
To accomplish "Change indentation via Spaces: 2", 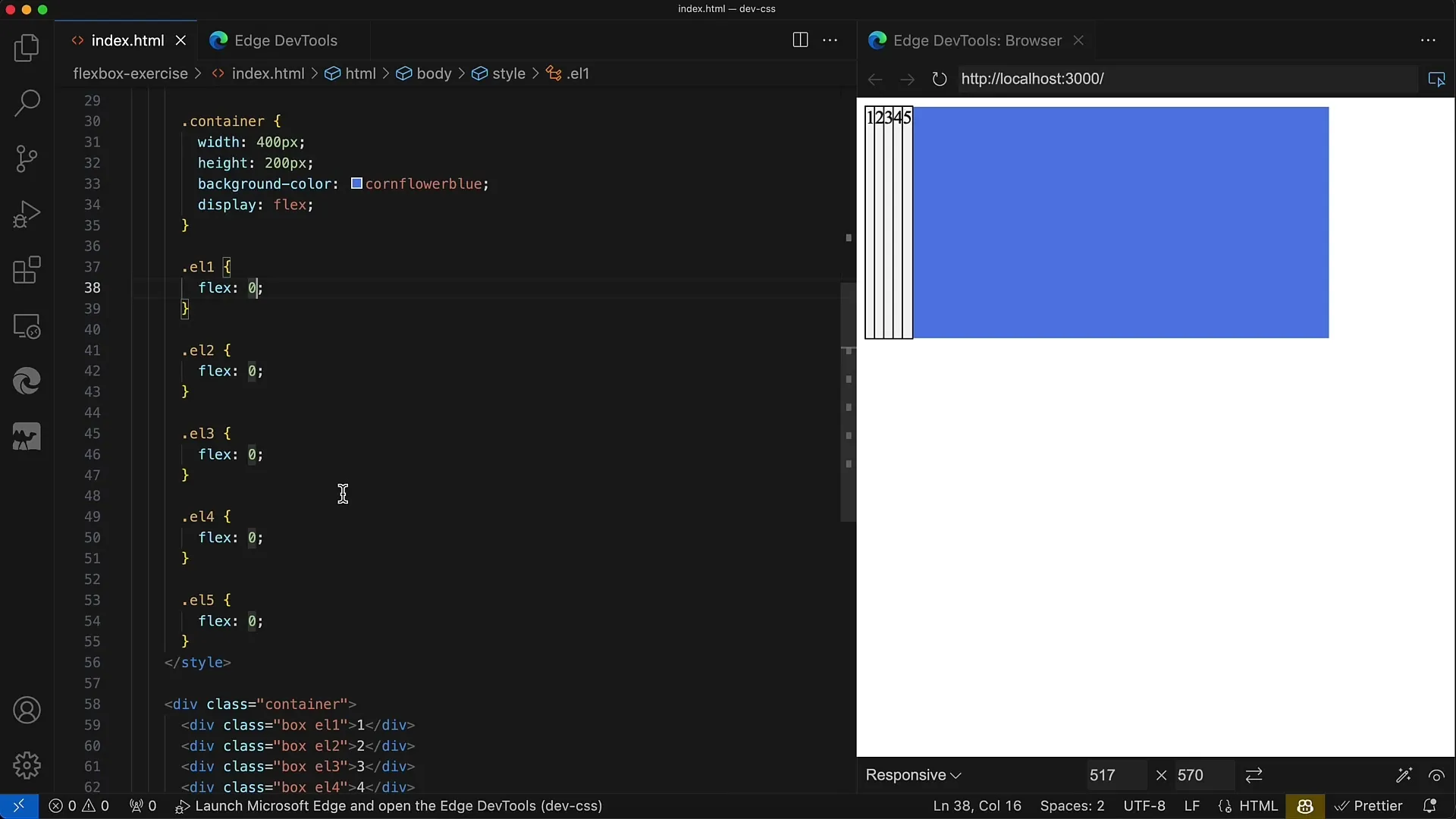I will [x=1072, y=806].
